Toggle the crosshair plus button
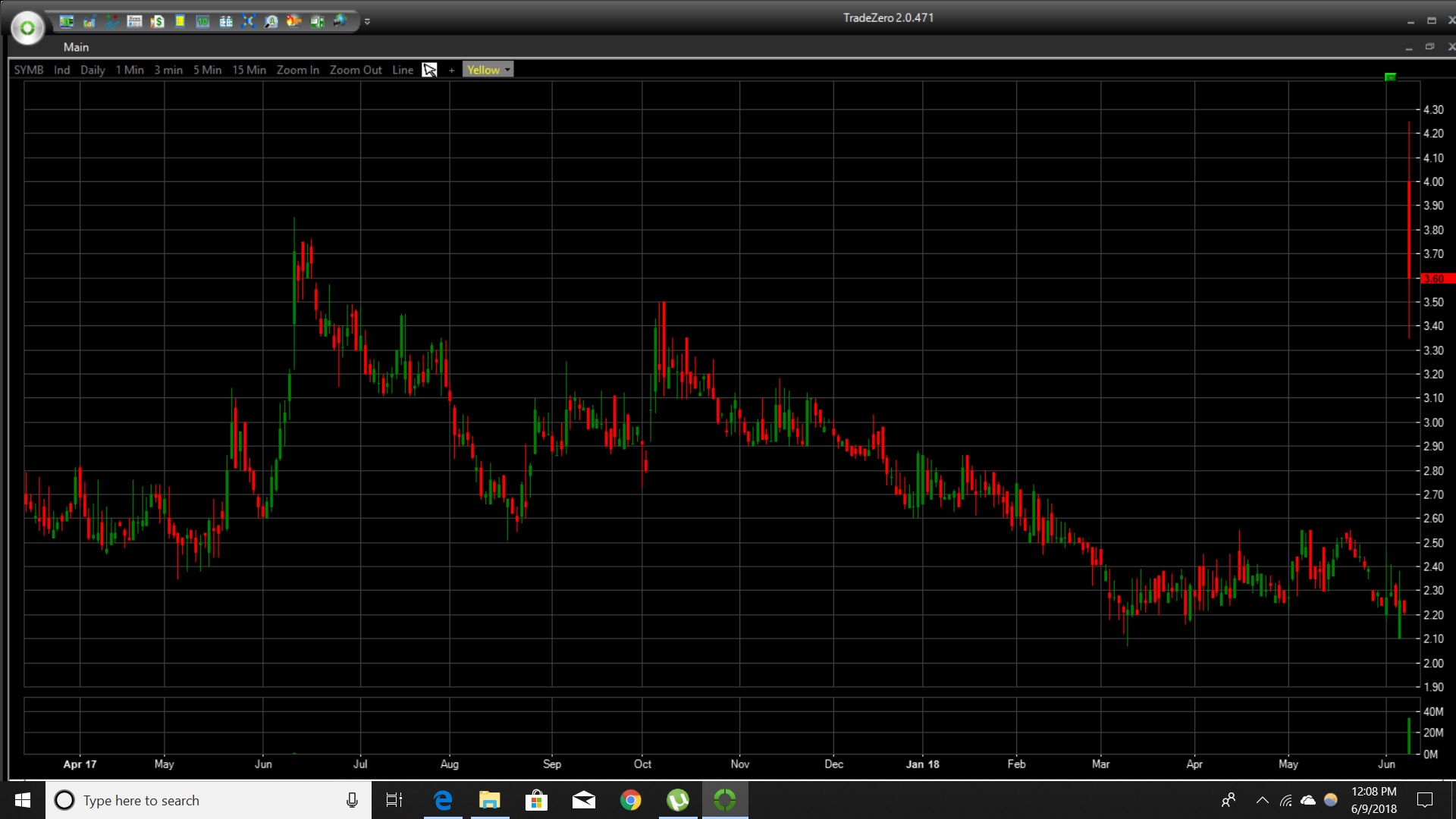 [x=451, y=70]
